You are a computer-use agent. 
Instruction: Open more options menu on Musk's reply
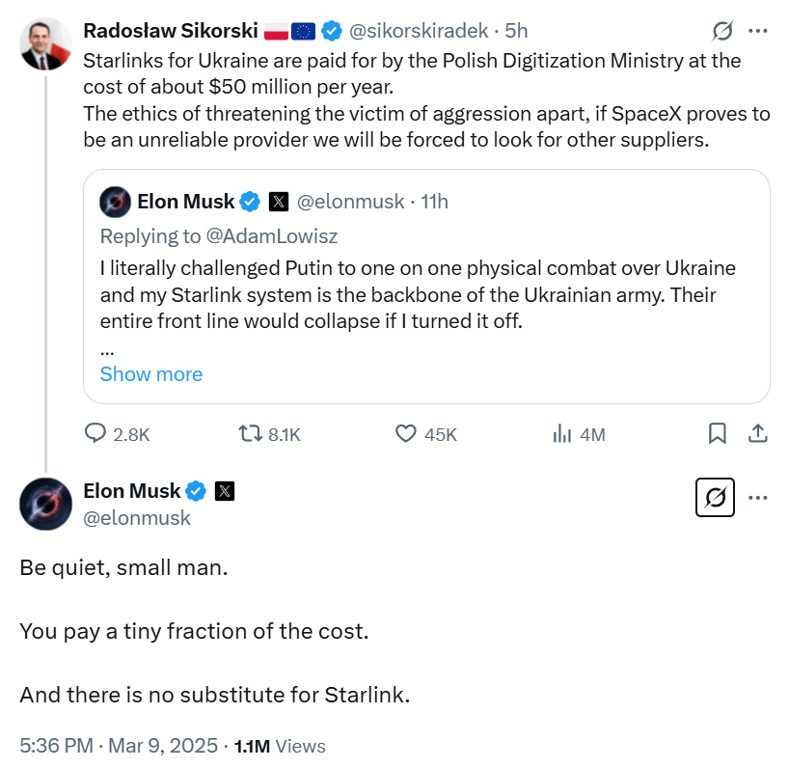(758, 497)
